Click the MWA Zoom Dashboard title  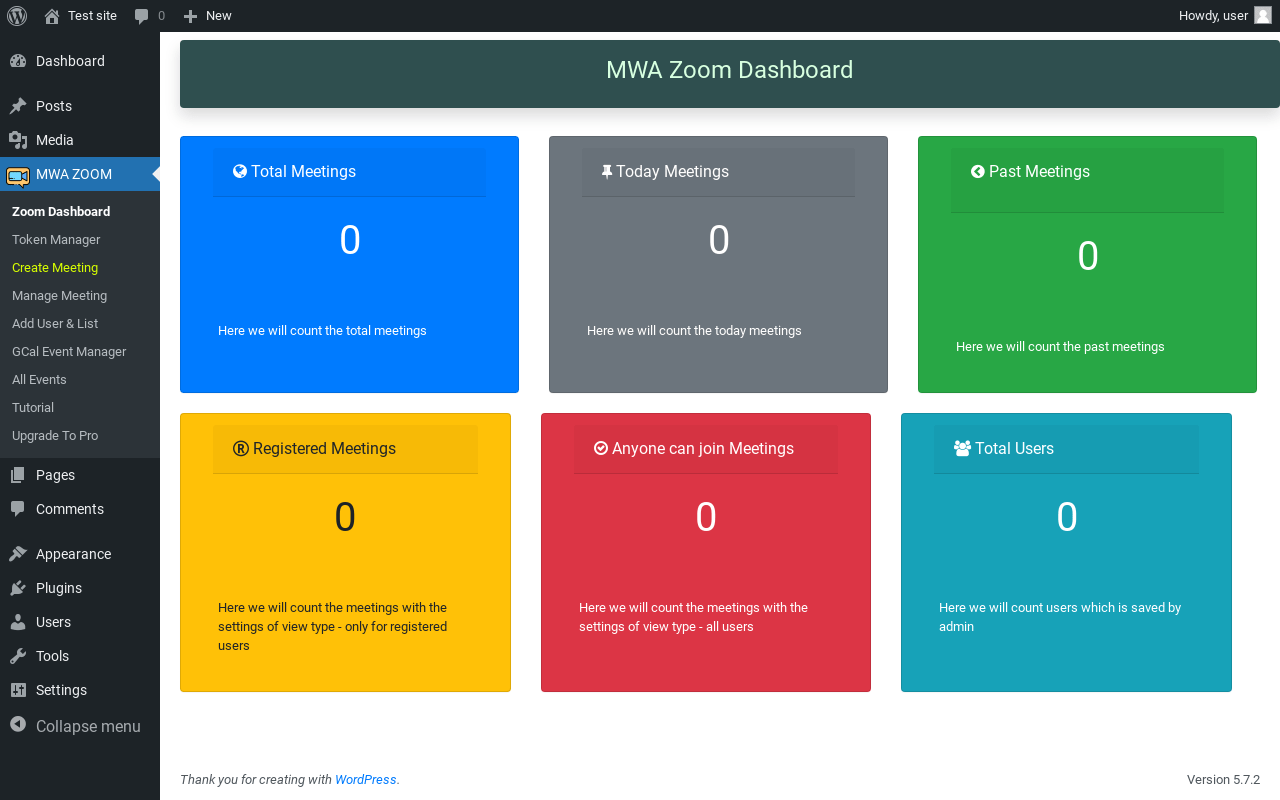tap(730, 70)
